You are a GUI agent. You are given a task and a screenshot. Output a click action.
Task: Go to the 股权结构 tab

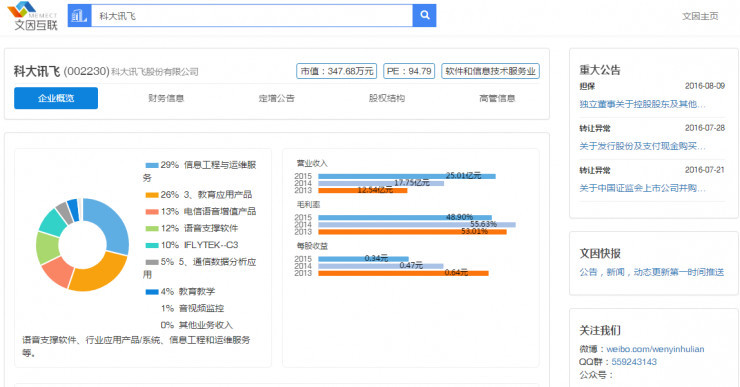tap(387, 98)
